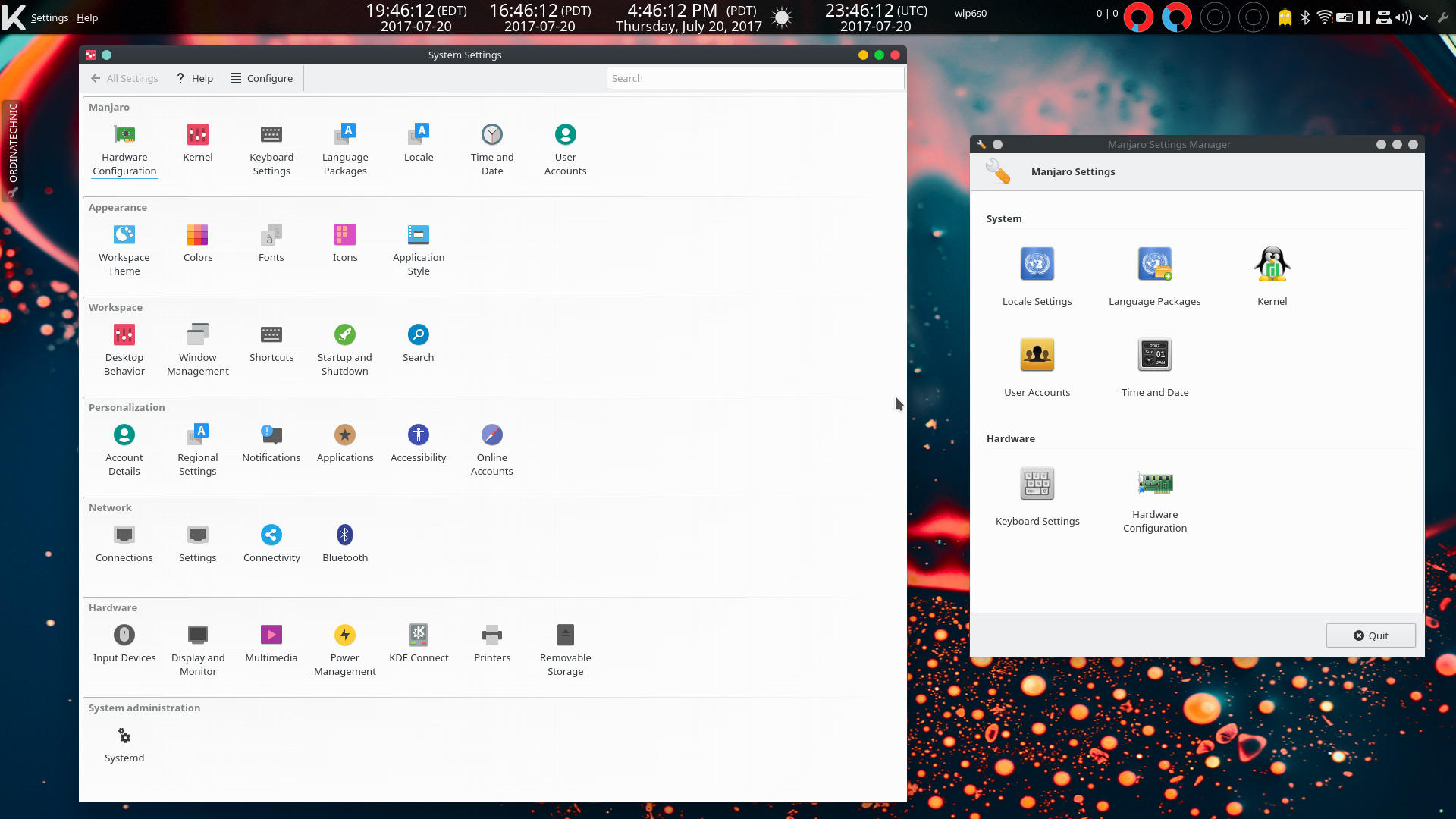Open the Settings menu in the top bar
1456x819 pixels.
coord(49,17)
